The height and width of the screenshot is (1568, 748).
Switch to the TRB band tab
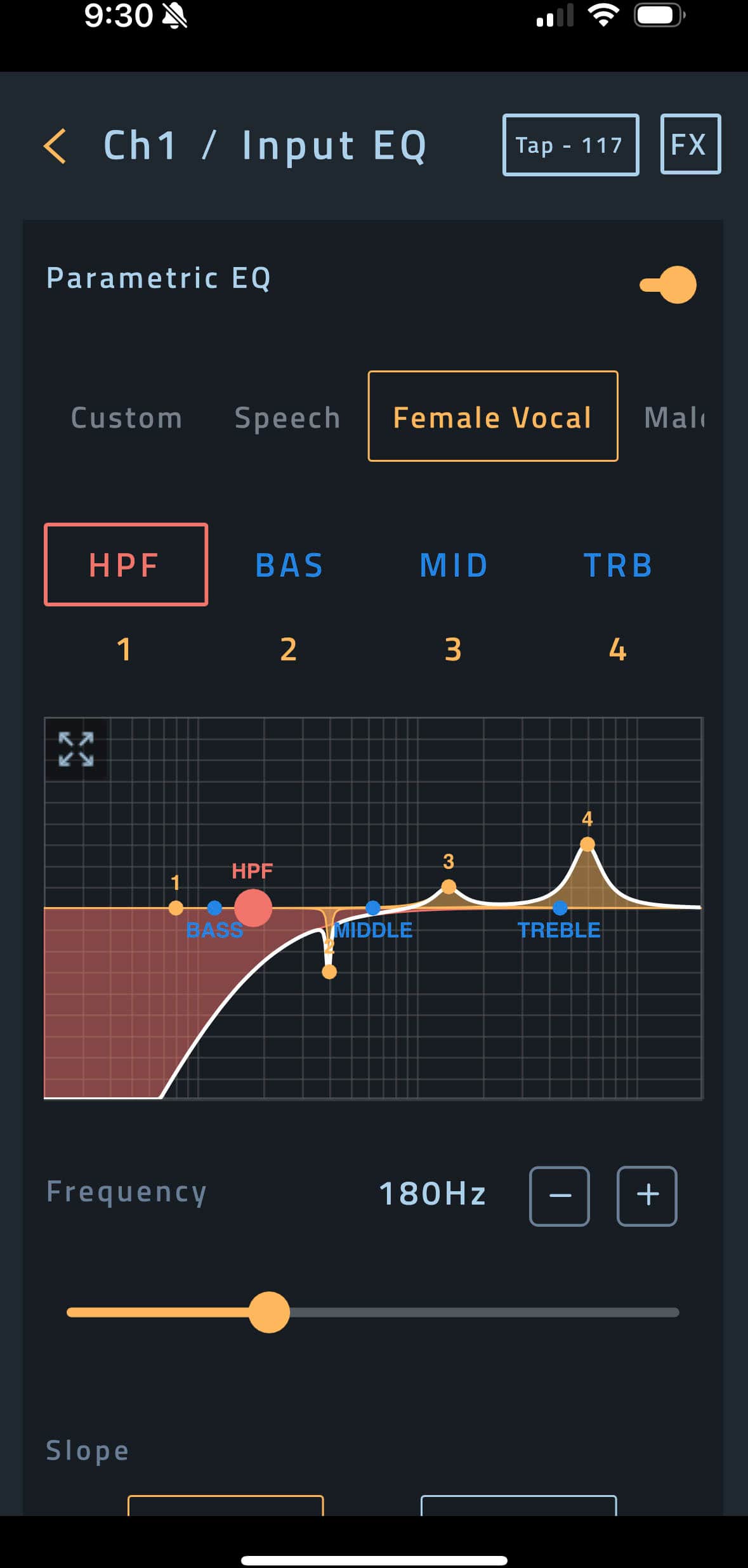click(617, 565)
